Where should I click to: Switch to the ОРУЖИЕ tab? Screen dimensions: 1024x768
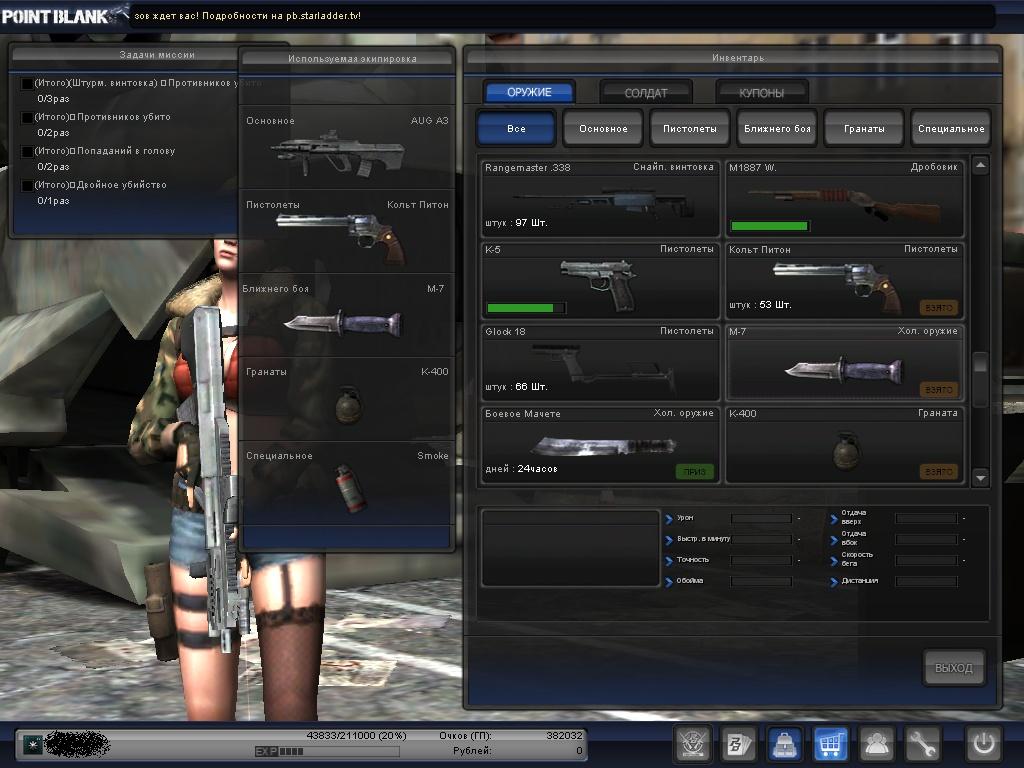pos(529,92)
